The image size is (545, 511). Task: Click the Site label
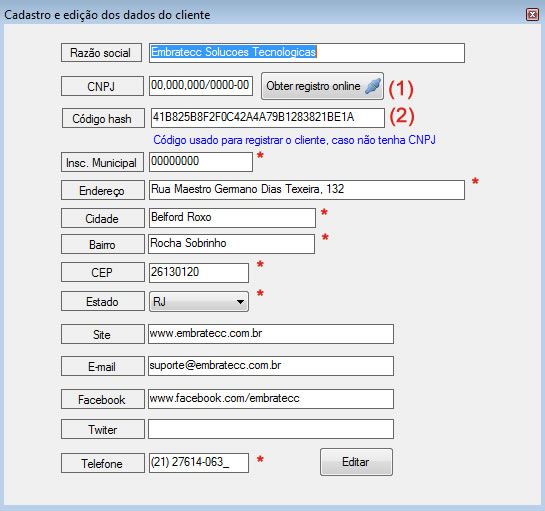(103, 334)
